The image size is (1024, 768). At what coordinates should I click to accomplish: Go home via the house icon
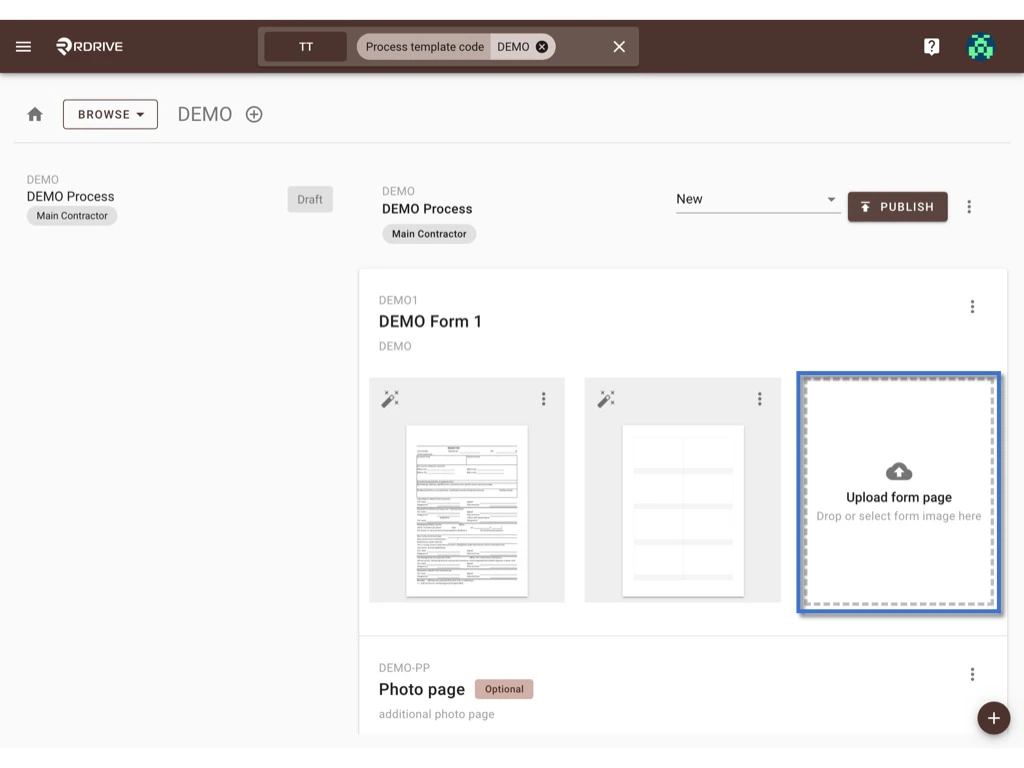click(x=34, y=114)
